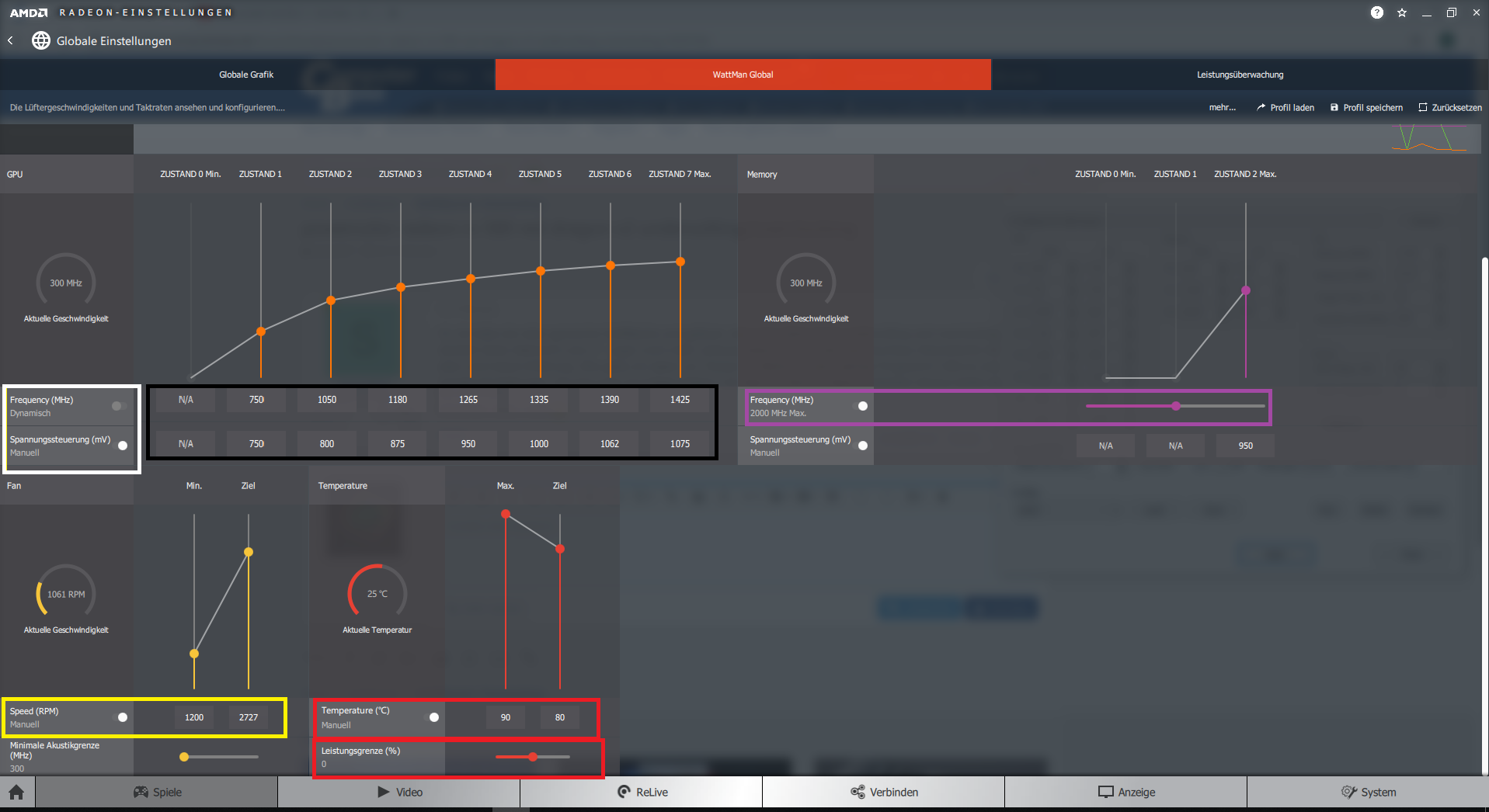The image size is (1489, 812).
Task: Click the orange graph point for GPU Zustand 1
Action: 261,331
